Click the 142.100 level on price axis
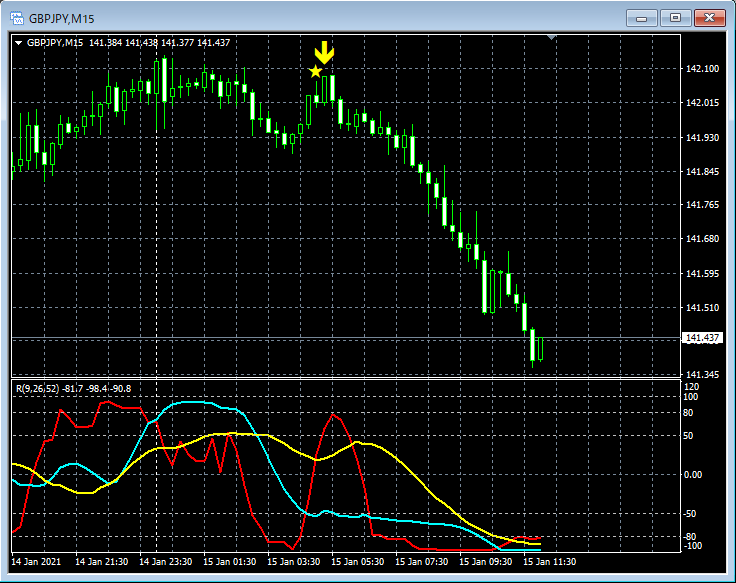This screenshot has height=583, width=736. tap(703, 69)
